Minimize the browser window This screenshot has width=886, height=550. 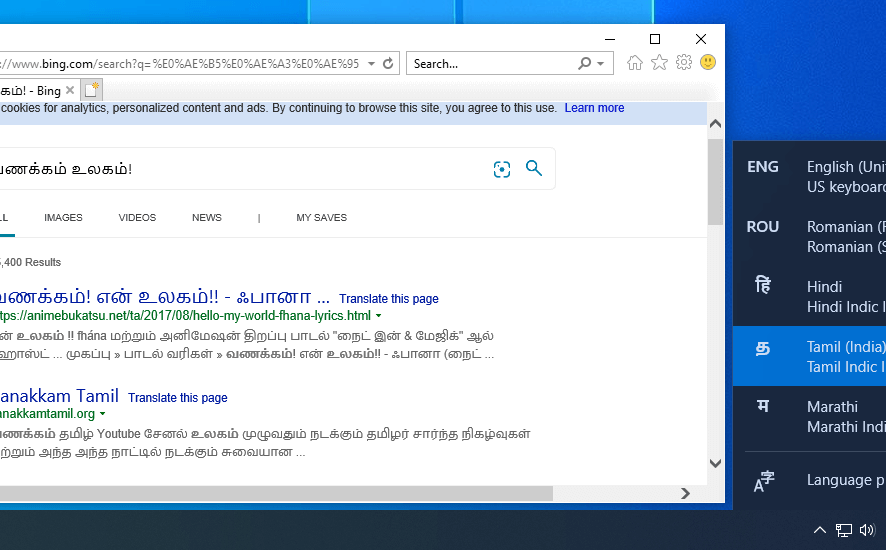610,39
